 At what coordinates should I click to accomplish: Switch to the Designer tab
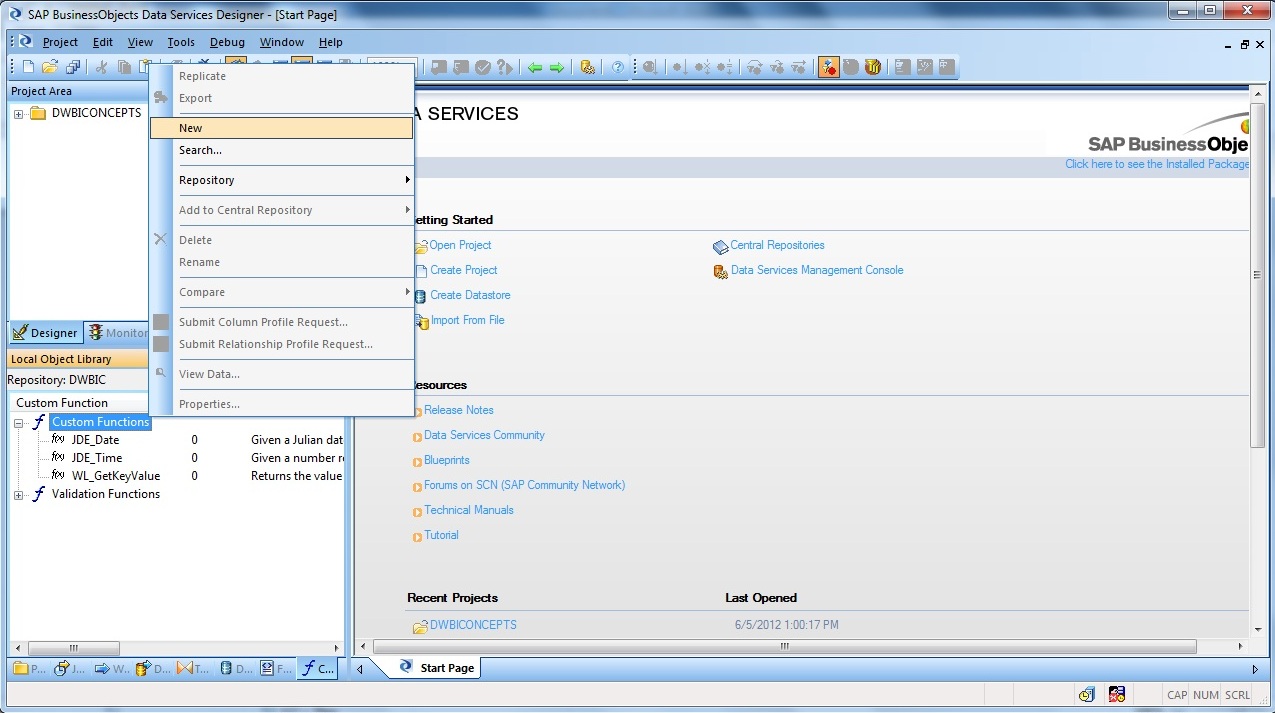pyautogui.click(x=45, y=333)
